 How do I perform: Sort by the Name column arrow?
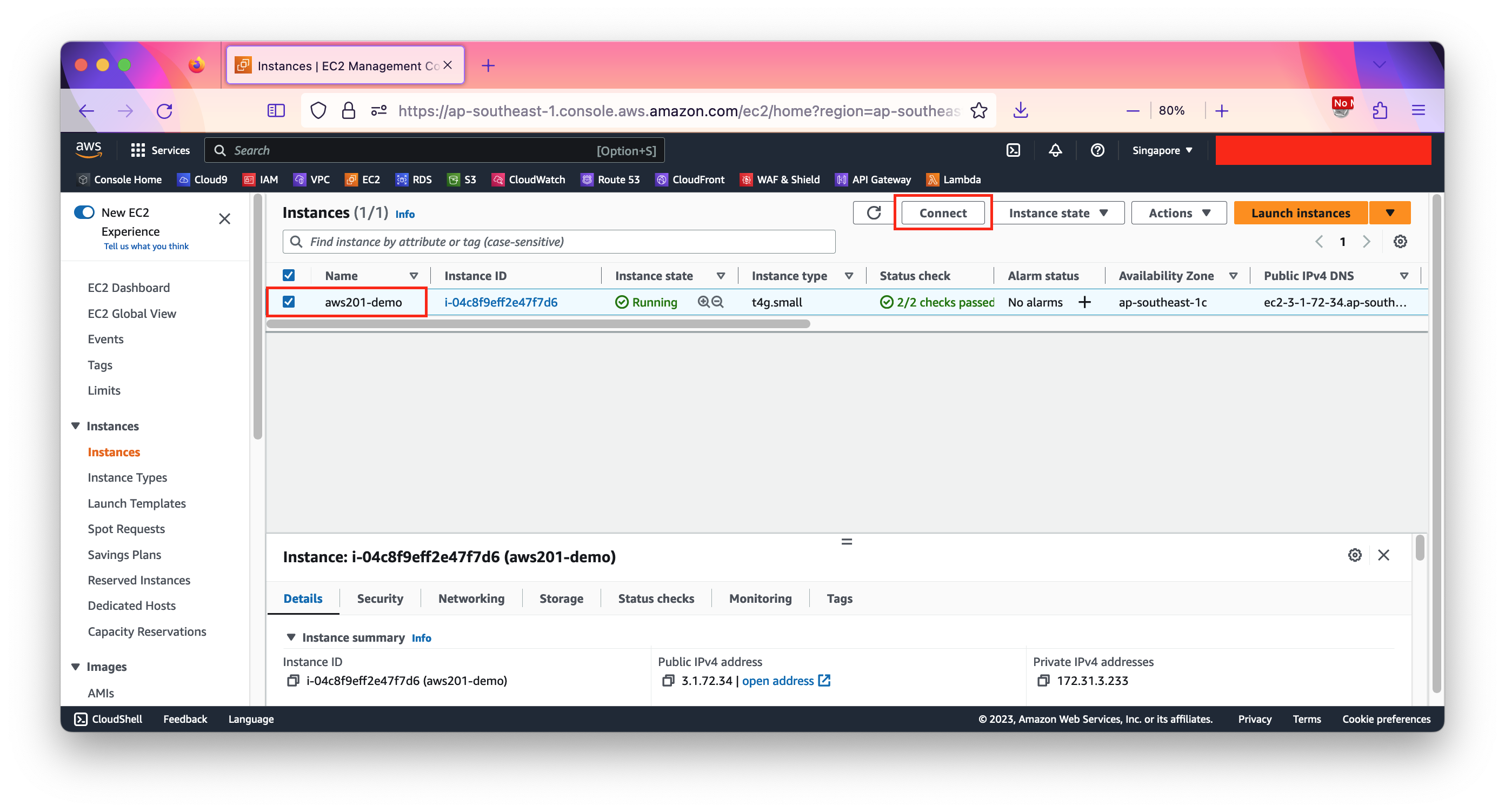(x=413, y=276)
